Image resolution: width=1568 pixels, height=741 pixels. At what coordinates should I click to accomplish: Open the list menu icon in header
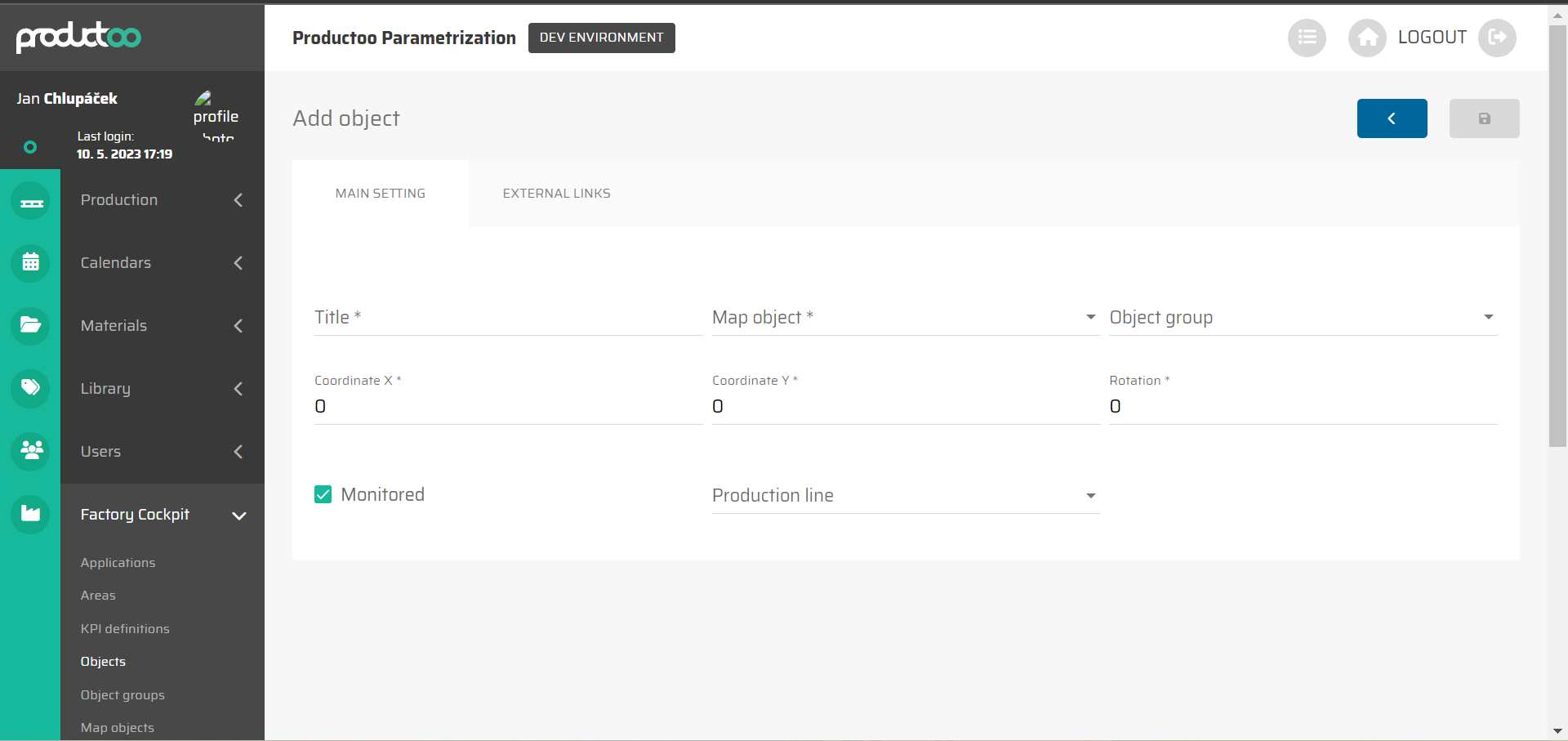click(x=1307, y=38)
